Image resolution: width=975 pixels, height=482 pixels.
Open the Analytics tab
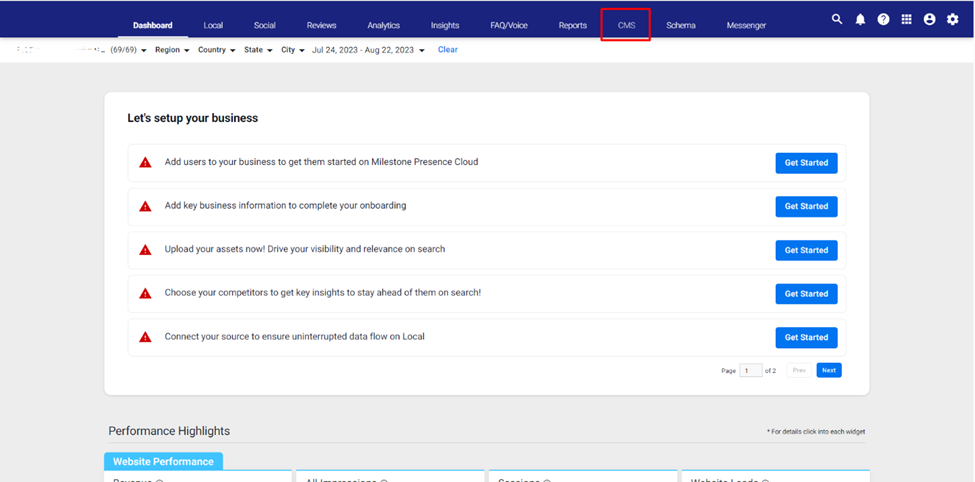(x=384, y=25)
